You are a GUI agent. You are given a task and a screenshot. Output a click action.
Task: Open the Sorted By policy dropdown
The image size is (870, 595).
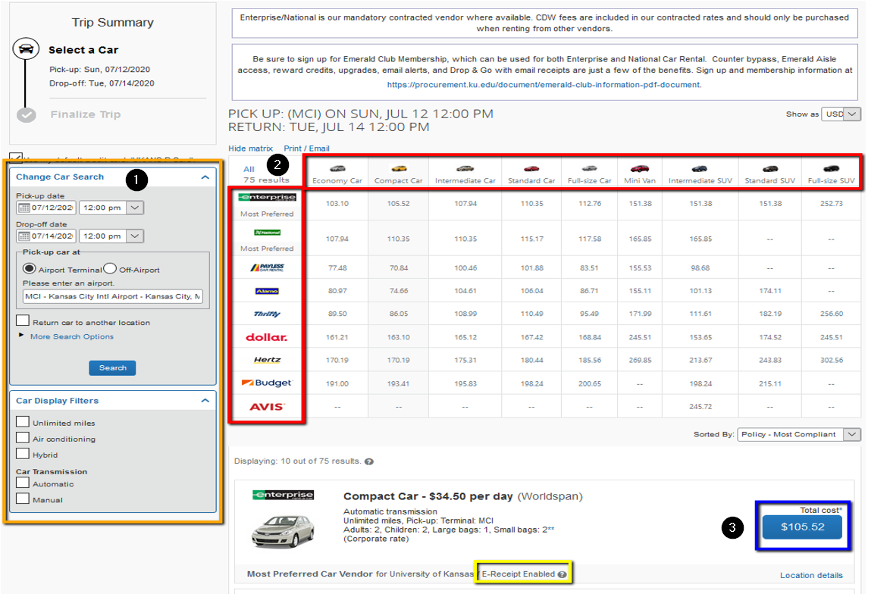pyautogui.click(x=800, y=435)
